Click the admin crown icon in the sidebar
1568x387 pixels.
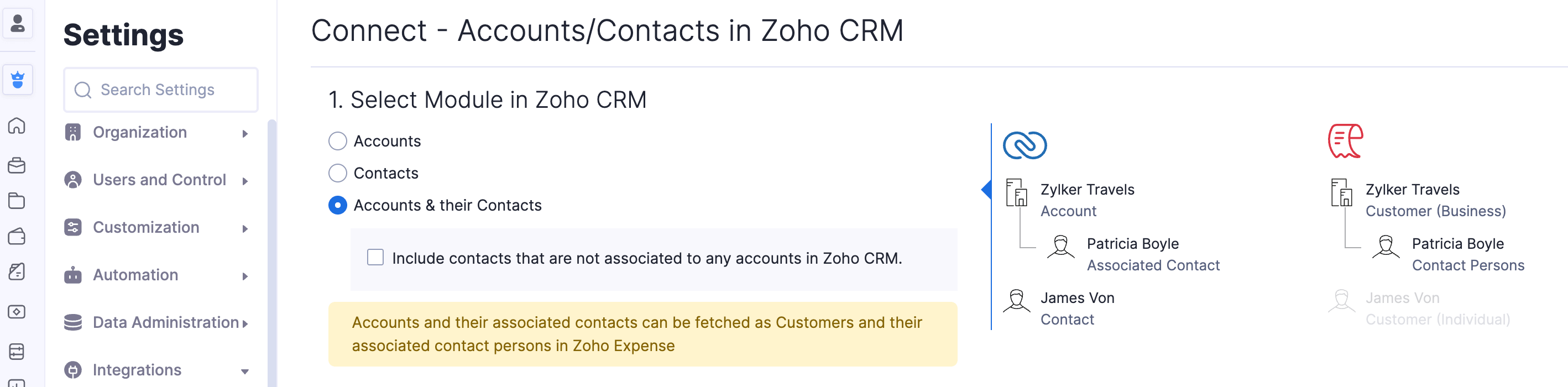tap(18, 80)
